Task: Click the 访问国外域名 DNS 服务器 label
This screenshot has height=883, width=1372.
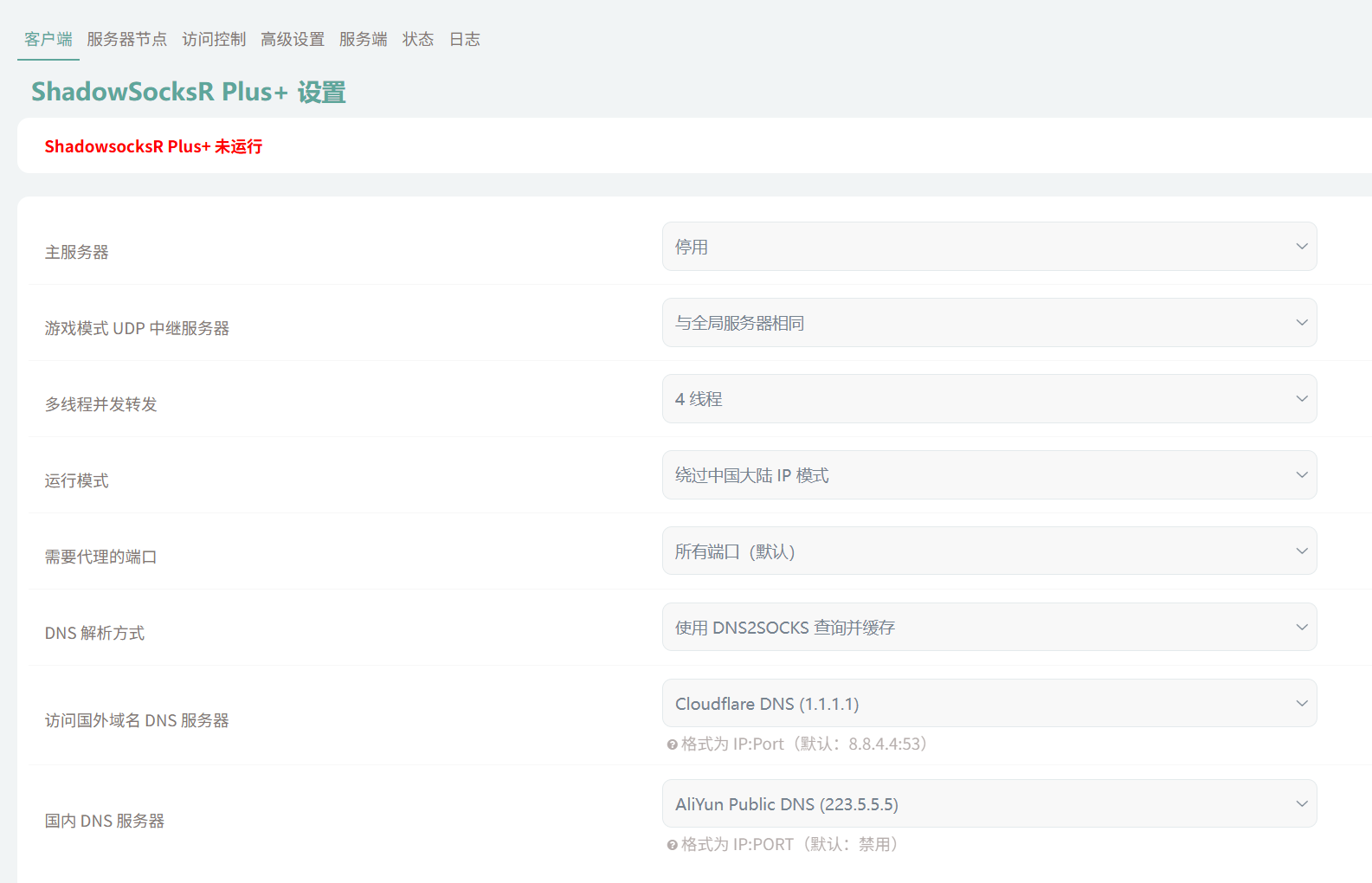Action: pos(137,720)
